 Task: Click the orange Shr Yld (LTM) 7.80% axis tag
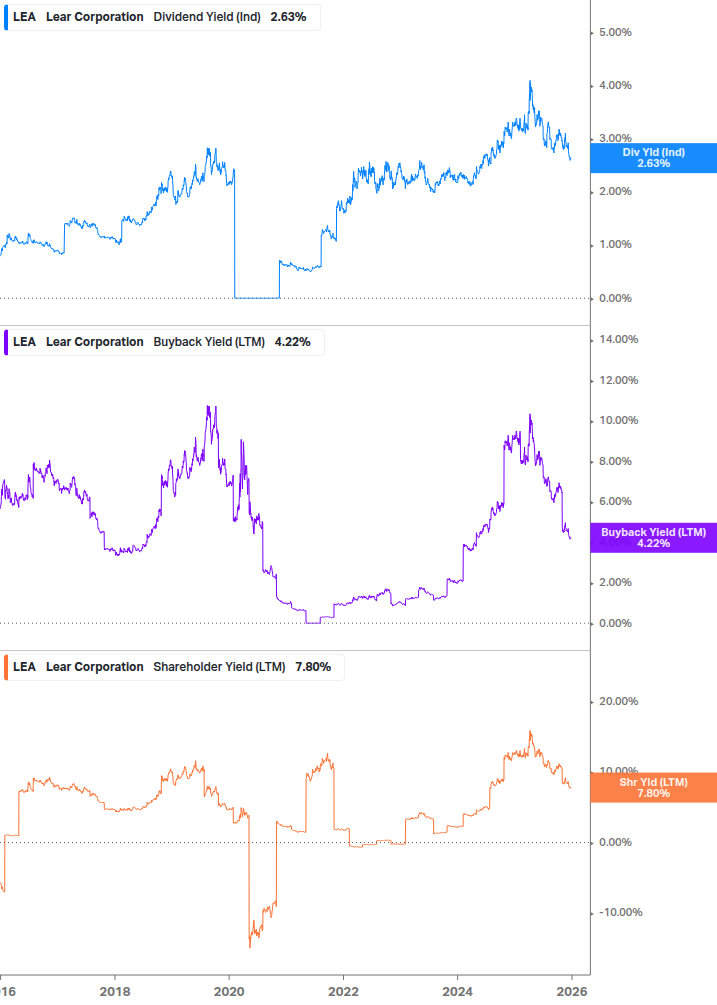point(653,788)
